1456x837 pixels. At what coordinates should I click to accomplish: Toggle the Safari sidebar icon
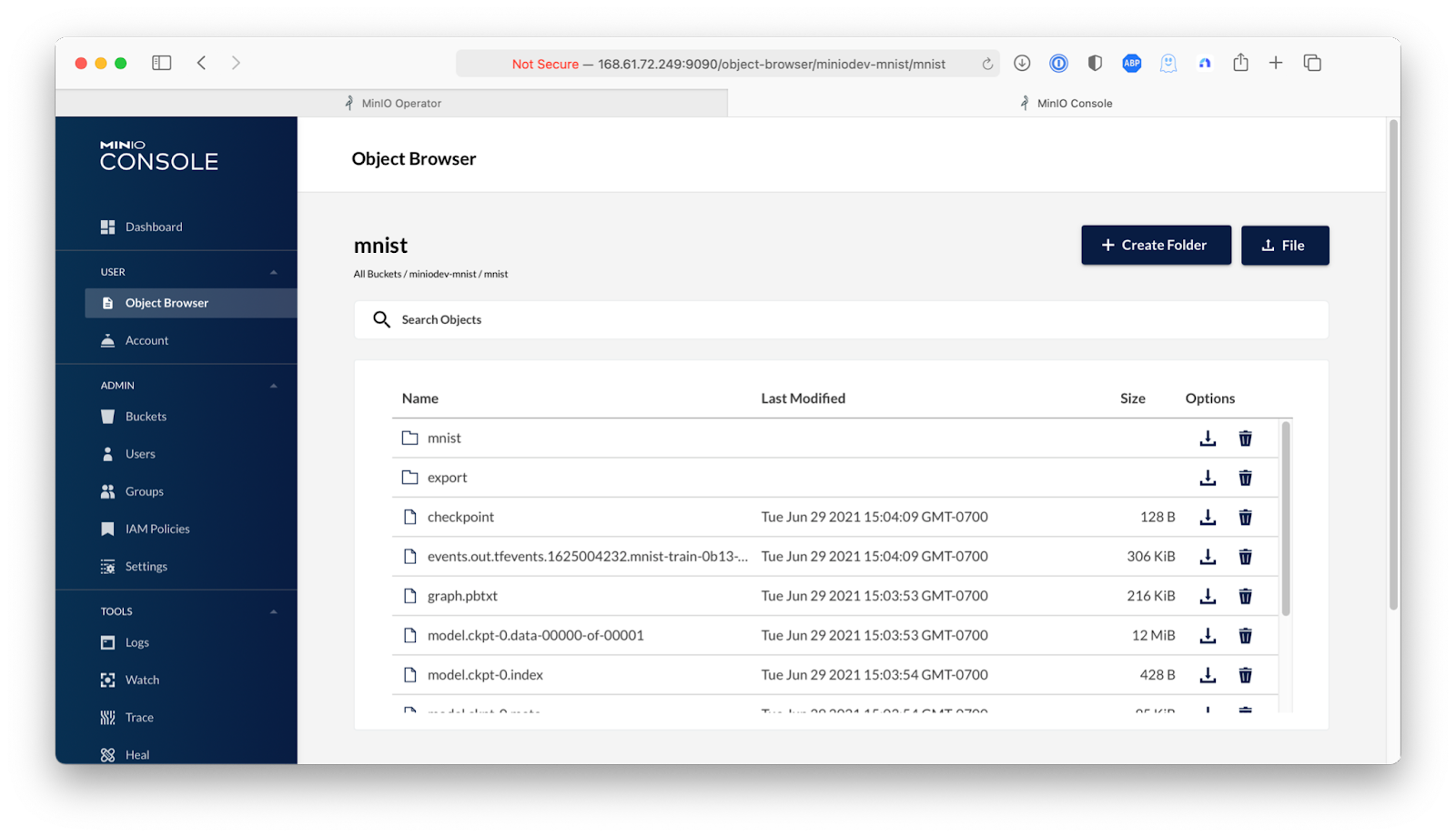(162, 63)
